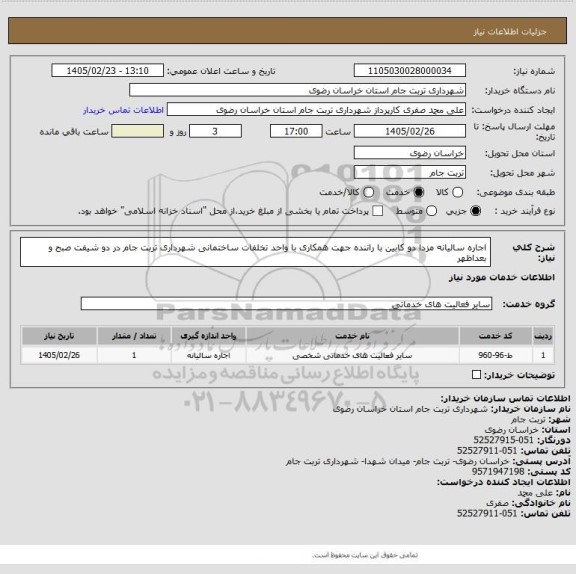Select the کالا radio button
576x574 pixels.
pos(457,192)
